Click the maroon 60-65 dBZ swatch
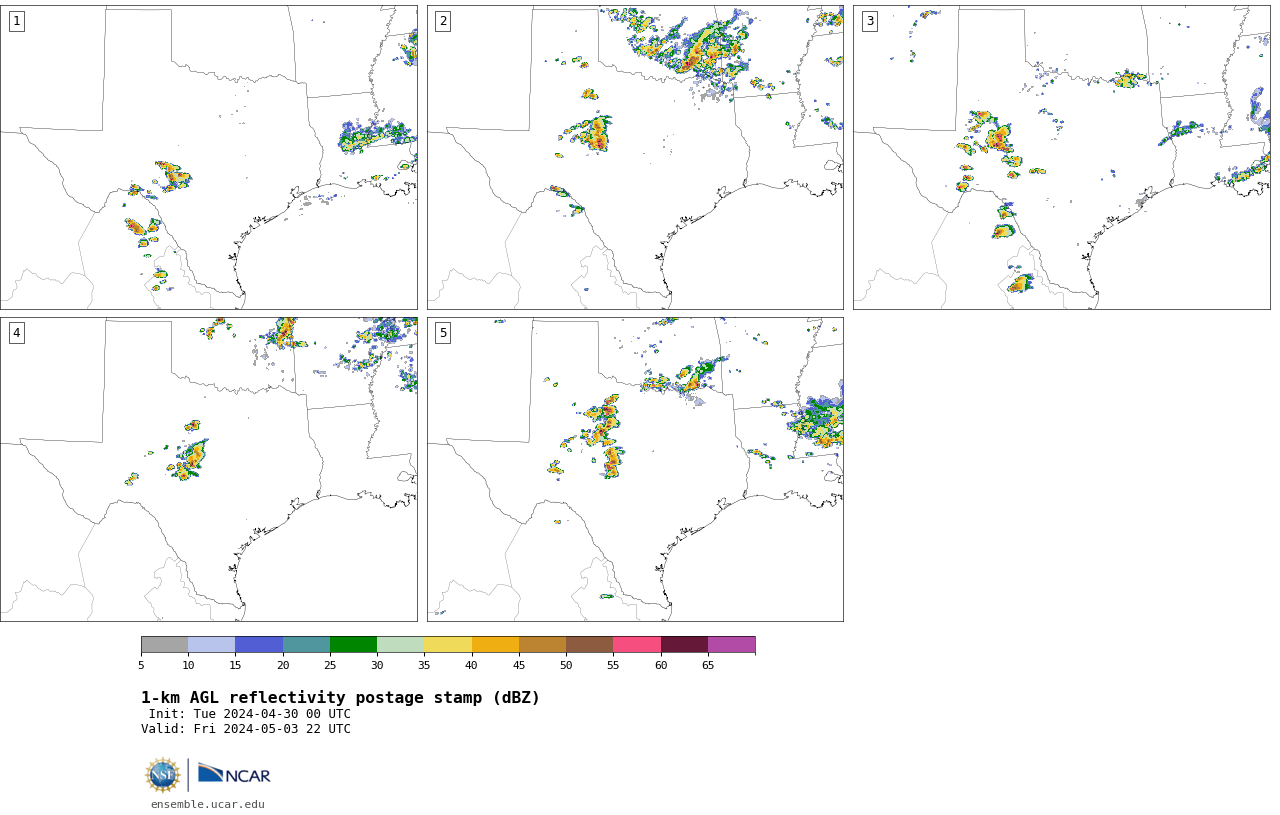Screen dimensions: 1280x815 point(684,645)
